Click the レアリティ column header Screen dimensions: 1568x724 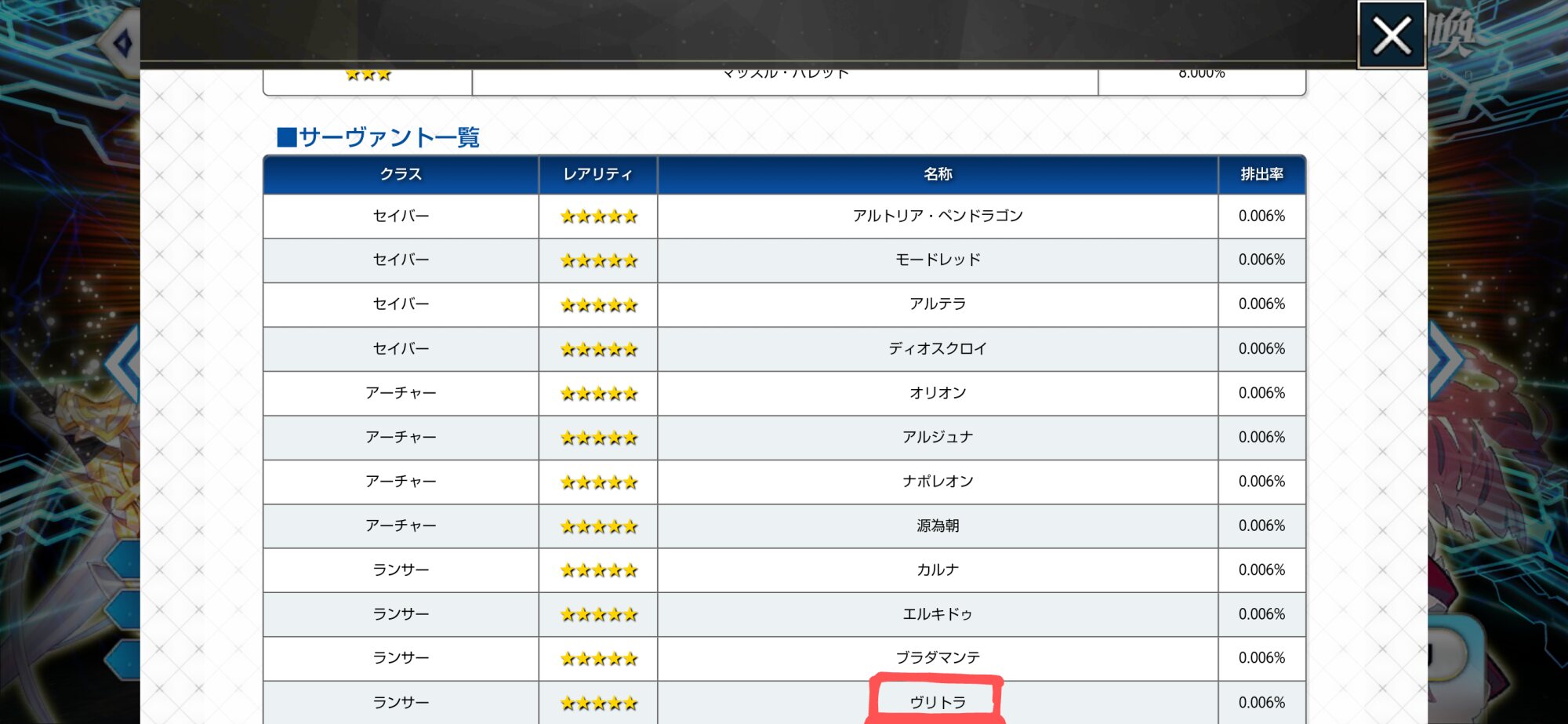coord(597,174)
